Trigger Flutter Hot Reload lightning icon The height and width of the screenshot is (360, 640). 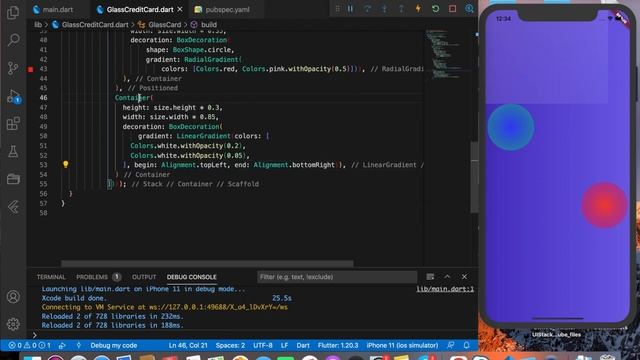418,9
